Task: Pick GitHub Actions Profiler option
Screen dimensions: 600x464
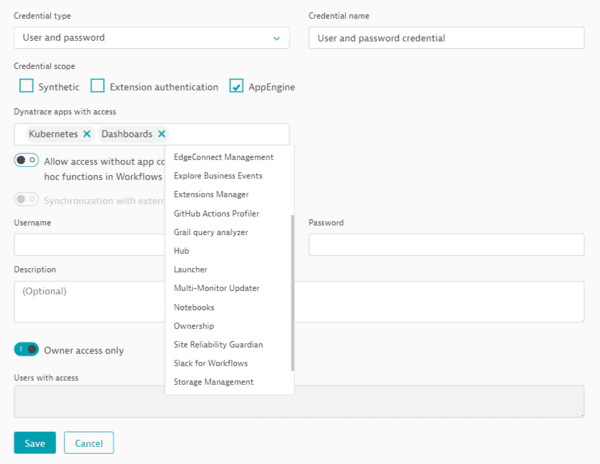Action: tap(230, 213)
